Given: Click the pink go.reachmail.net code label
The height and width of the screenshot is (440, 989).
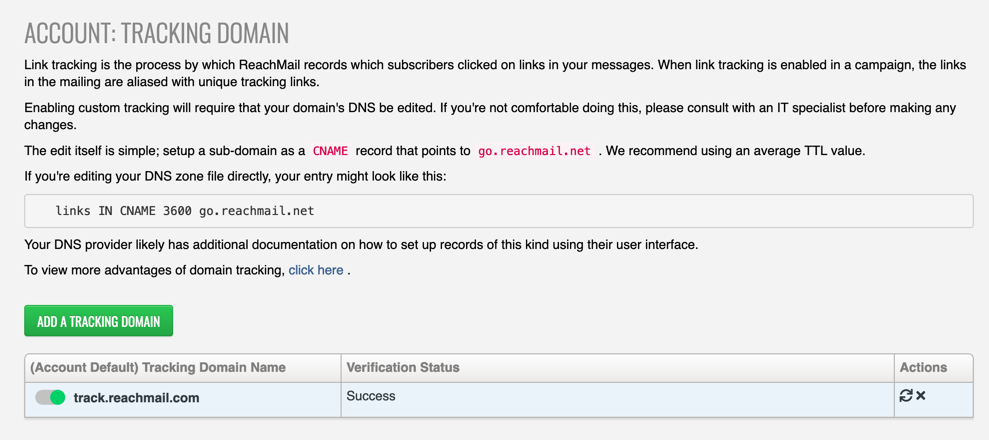Looking at the screenshot, I should tap(534, 151).
